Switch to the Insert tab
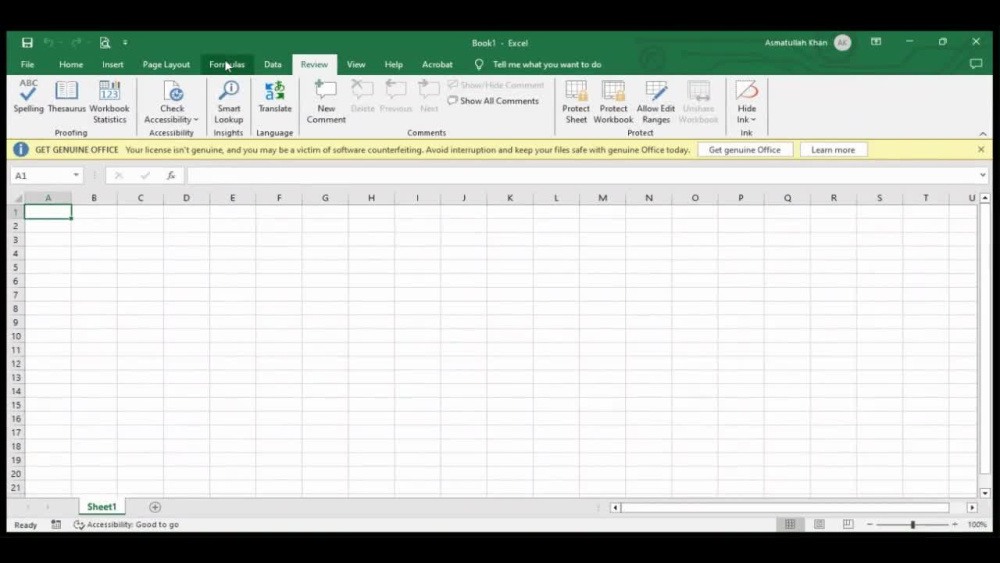 [x=113, y=64]
